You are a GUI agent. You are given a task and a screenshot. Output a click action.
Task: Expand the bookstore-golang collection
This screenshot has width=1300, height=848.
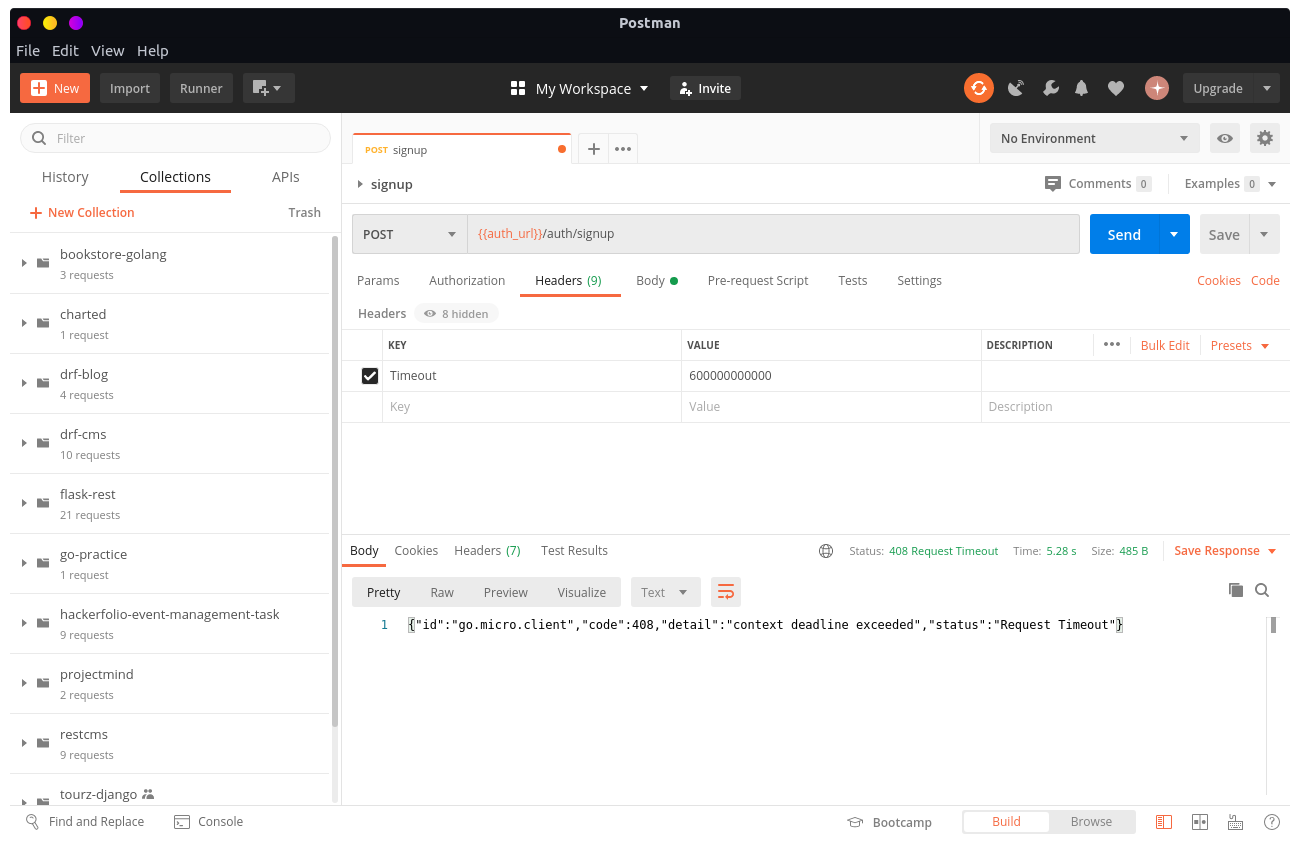pos(24,263)
